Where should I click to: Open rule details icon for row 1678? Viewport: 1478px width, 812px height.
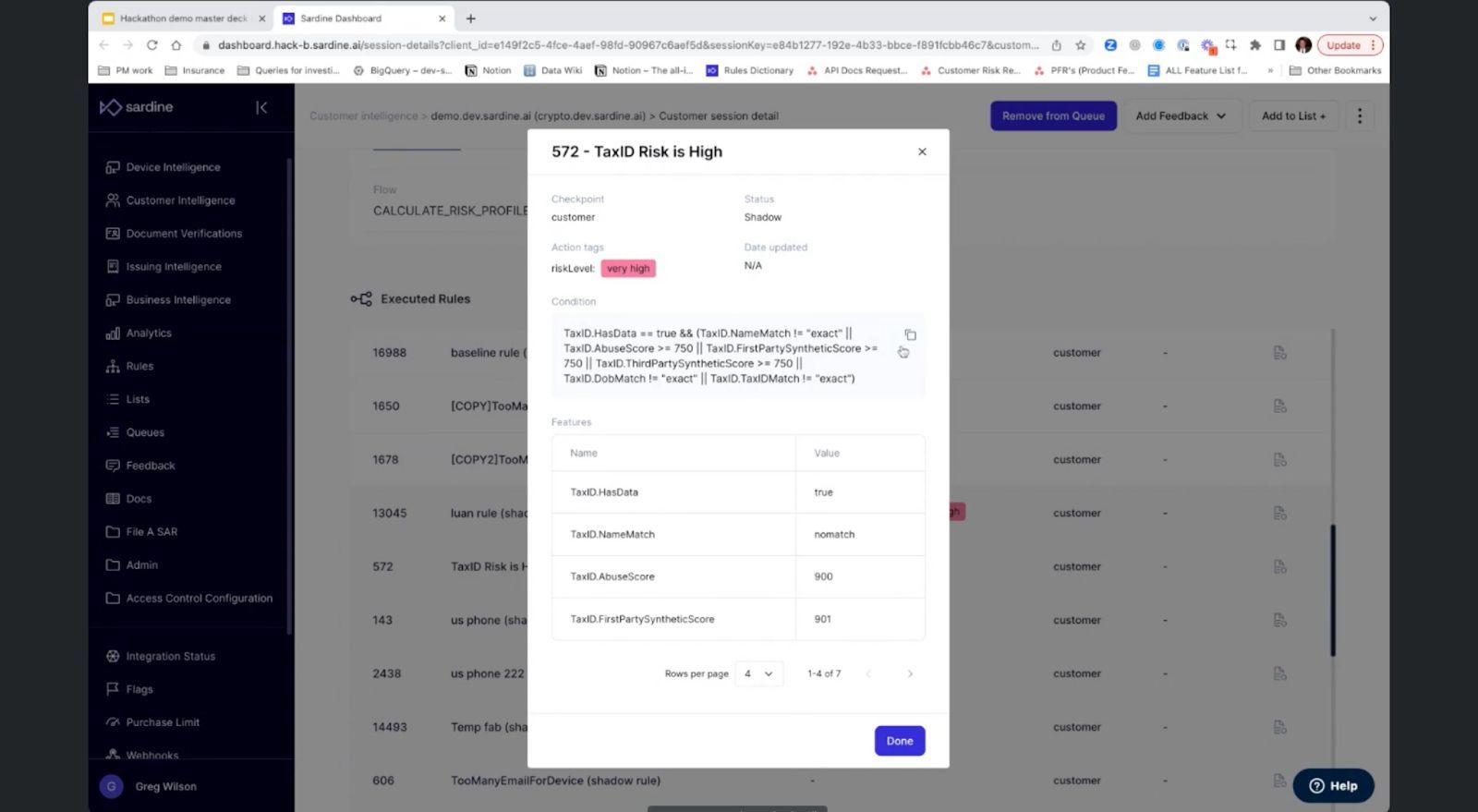click(x=1279, y=460)
